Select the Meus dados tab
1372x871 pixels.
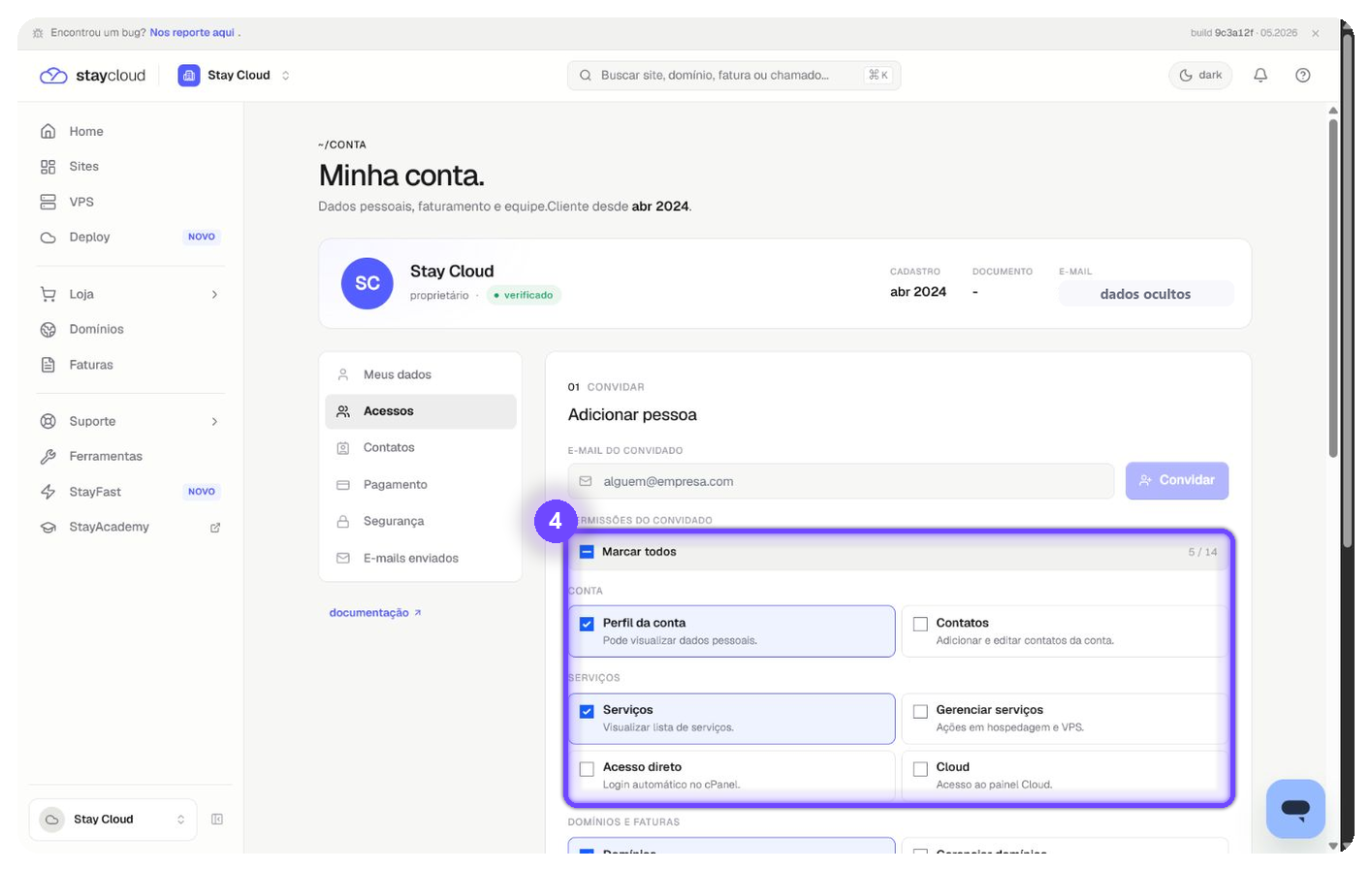[x=421, y=374]
